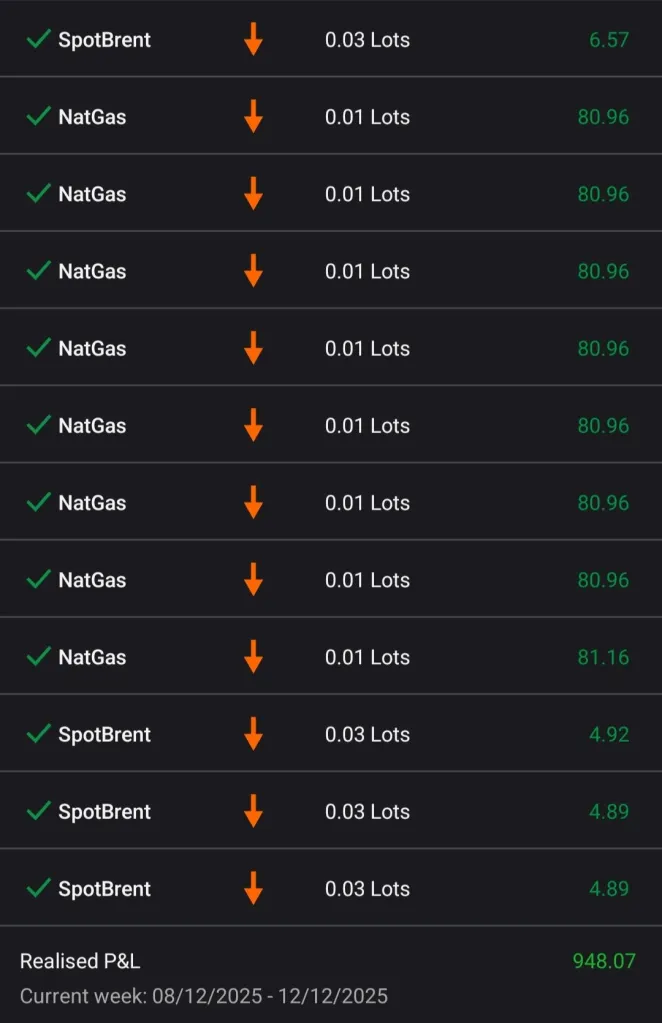Tap the orange down arrow on the 4.92 SpotBrent trade
Image resolution: width=662 pixels, height=1023 pixels.
[253, 734]
